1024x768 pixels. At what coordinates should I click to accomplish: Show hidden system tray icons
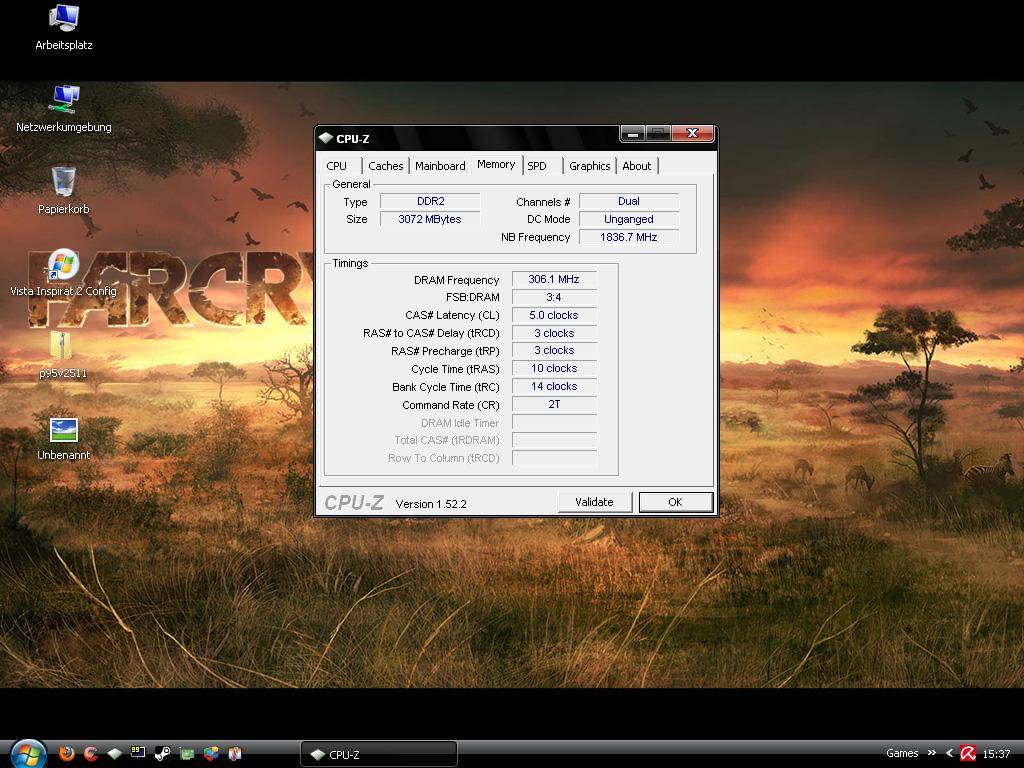(950, 753)
